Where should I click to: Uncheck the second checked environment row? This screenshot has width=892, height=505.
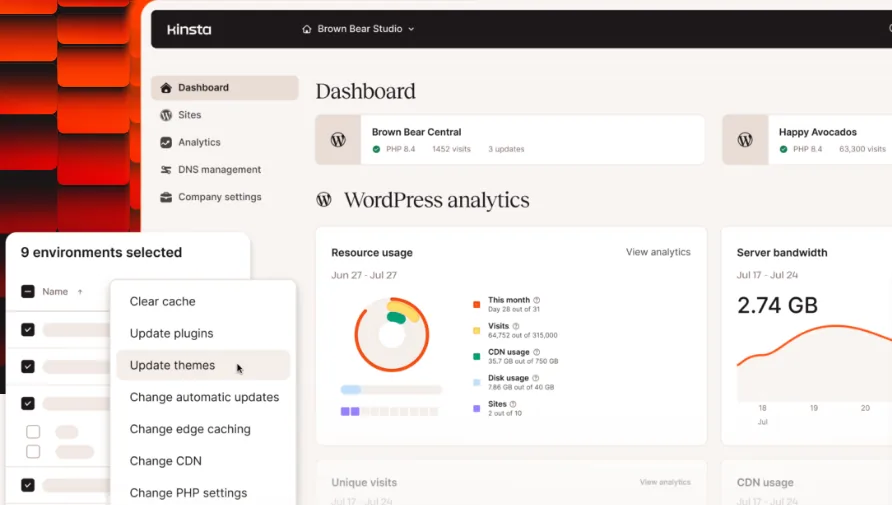pyautogui.click(x=28, y=367)
